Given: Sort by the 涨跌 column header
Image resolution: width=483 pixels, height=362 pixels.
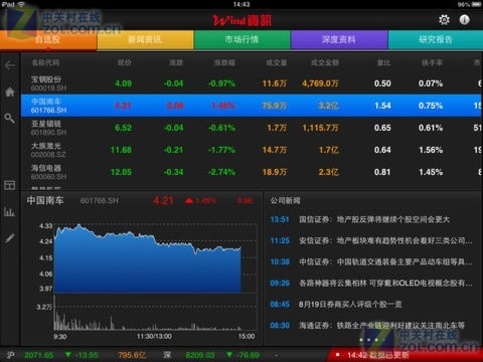Looking at the screenshot, I should (x=176, y=63).
